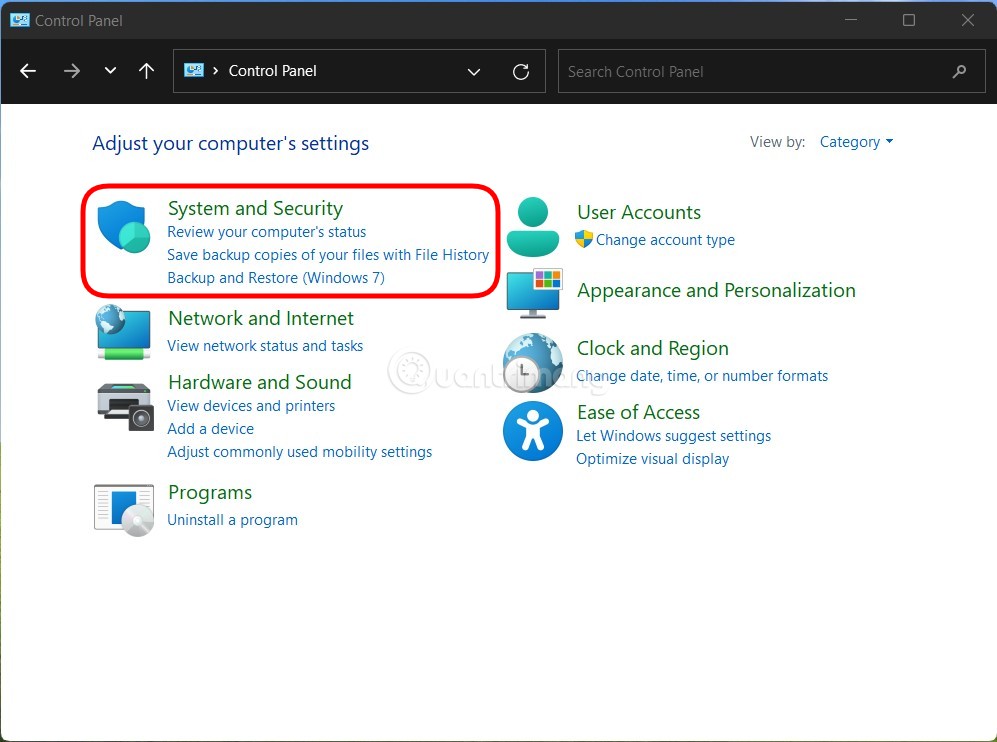The width and height of the screenshot is (997, 742).
Task: Open the Network and Internet globe icon
Action: [124, 332]
